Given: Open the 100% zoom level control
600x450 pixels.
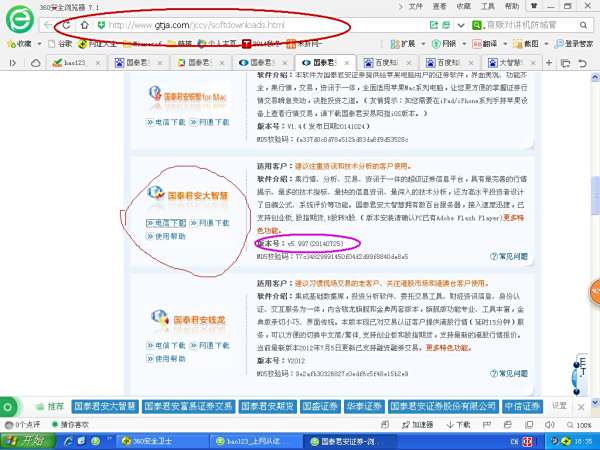Looking at the screenshot, I should click(x=579, y=425).
